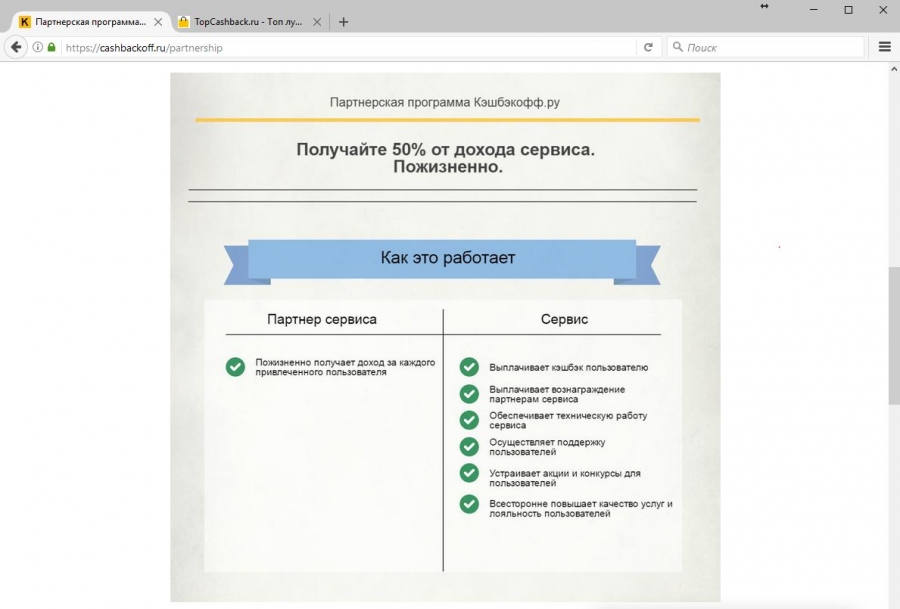Click the magnifier icon in search box
This screenshot has height=609, width=900.
[x=678, y=46]
